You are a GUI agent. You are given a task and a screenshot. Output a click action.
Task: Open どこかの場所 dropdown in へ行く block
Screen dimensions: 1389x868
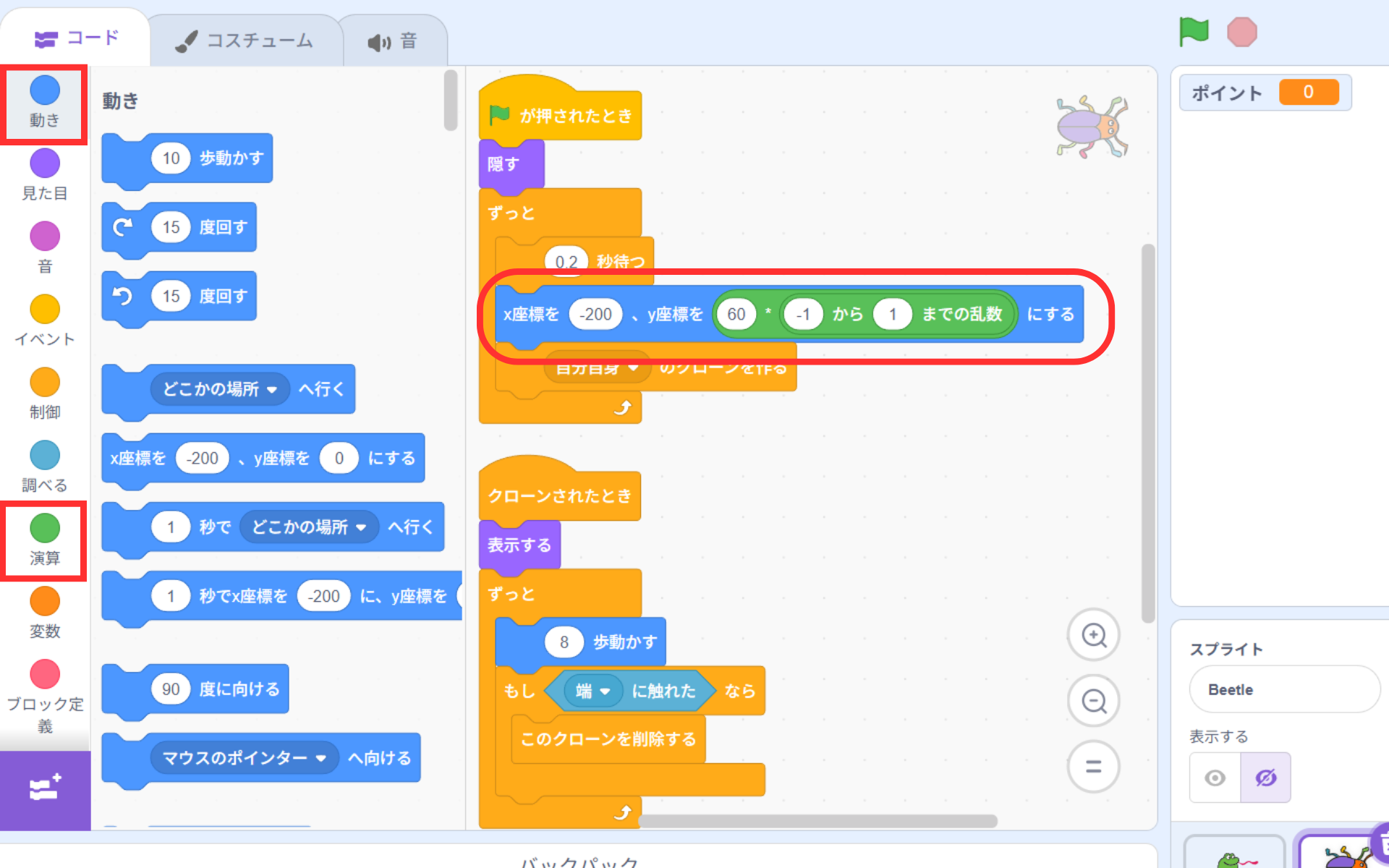(220, 389)
